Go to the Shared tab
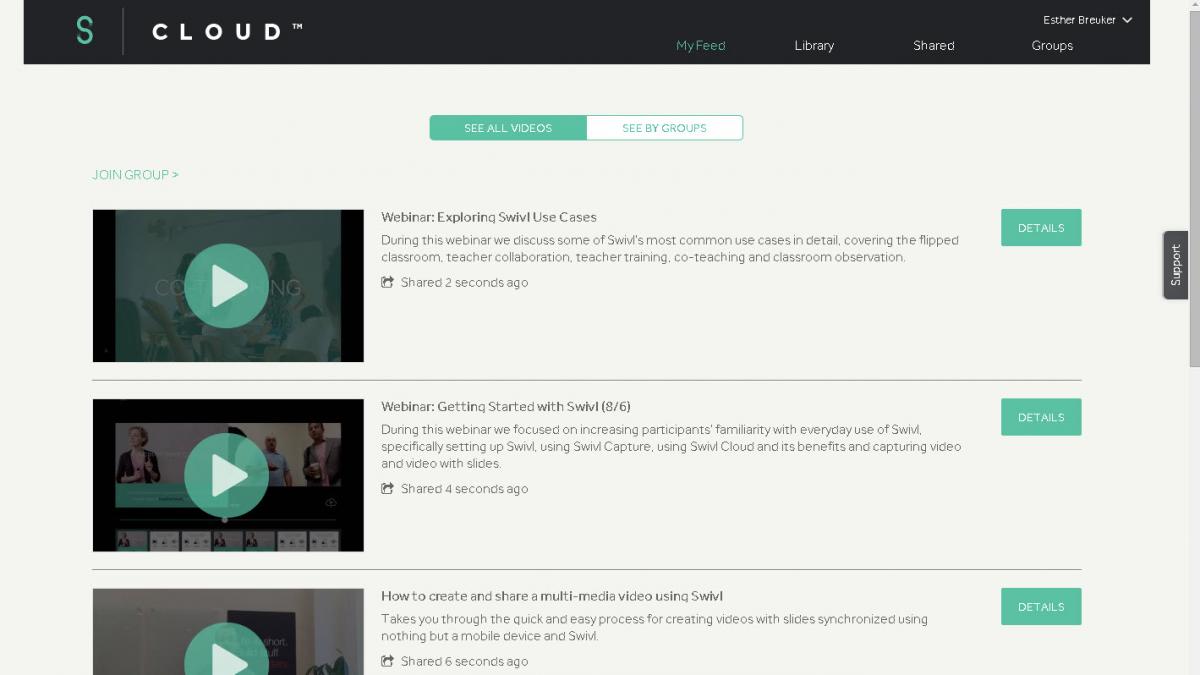 pos(933,45)
